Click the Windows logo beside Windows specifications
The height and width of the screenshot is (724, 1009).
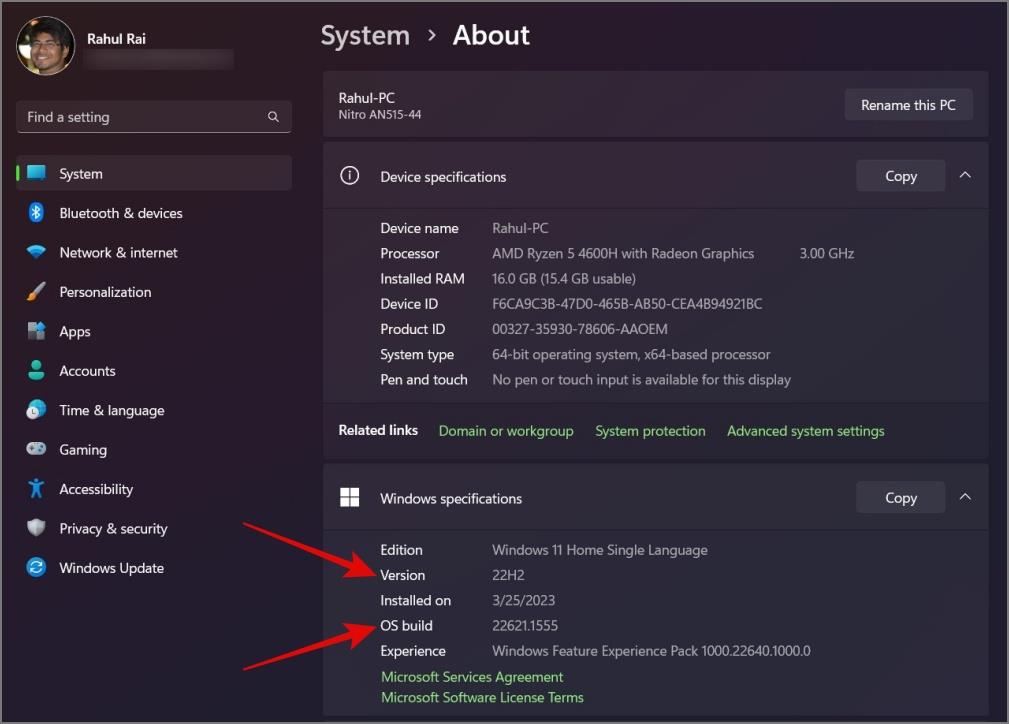(349, 497)
